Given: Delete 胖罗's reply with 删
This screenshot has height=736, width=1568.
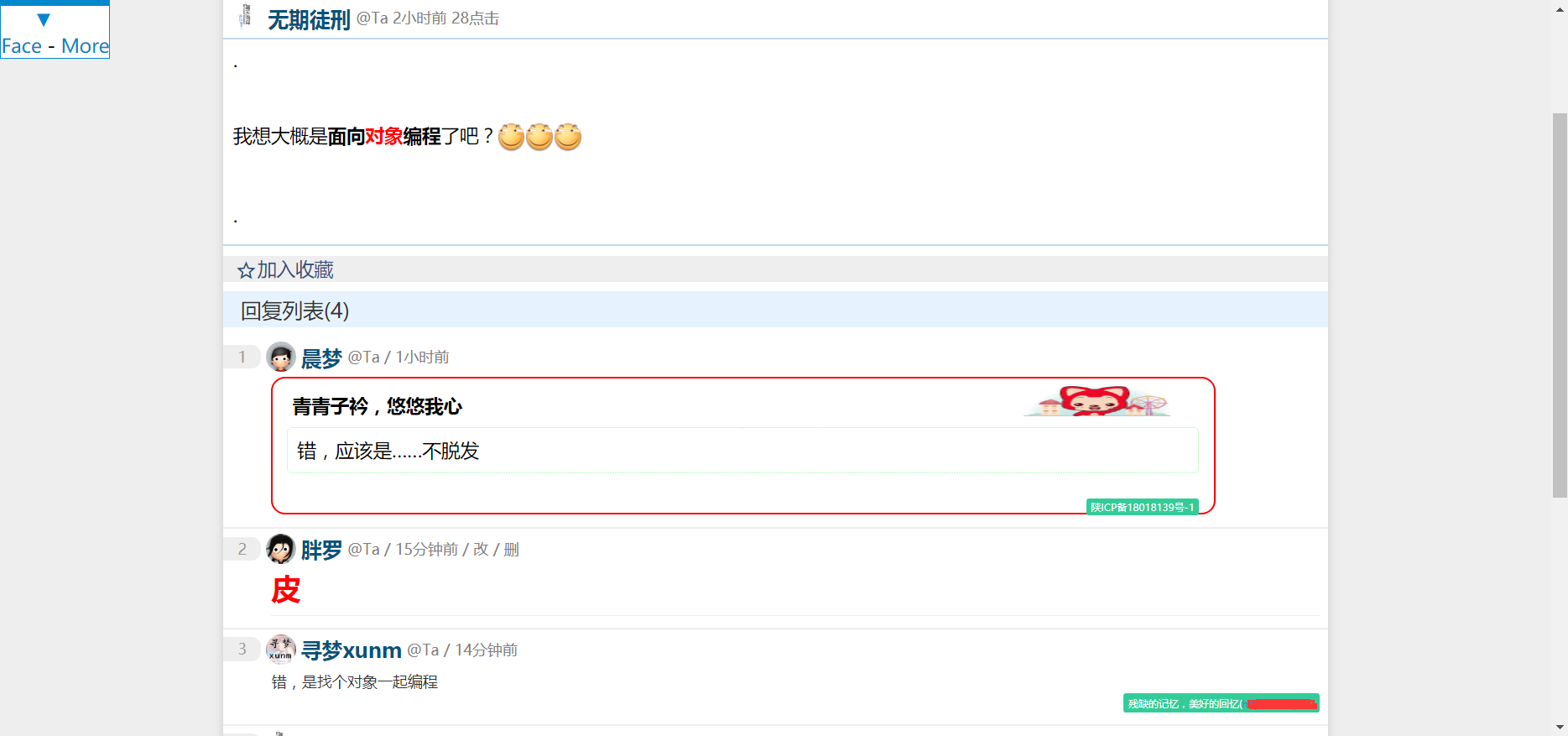Looking at the screenshot, I should click(512, 549).
